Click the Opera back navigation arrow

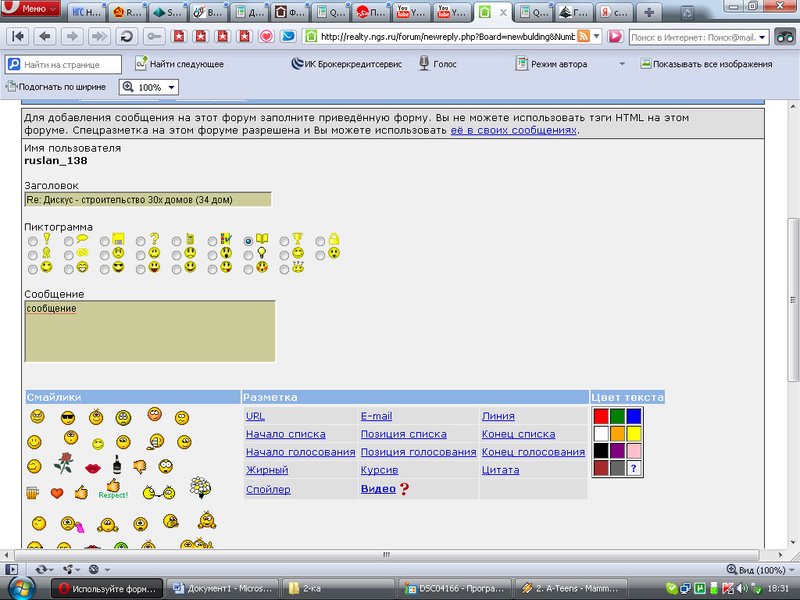click(x=45, y=37)
